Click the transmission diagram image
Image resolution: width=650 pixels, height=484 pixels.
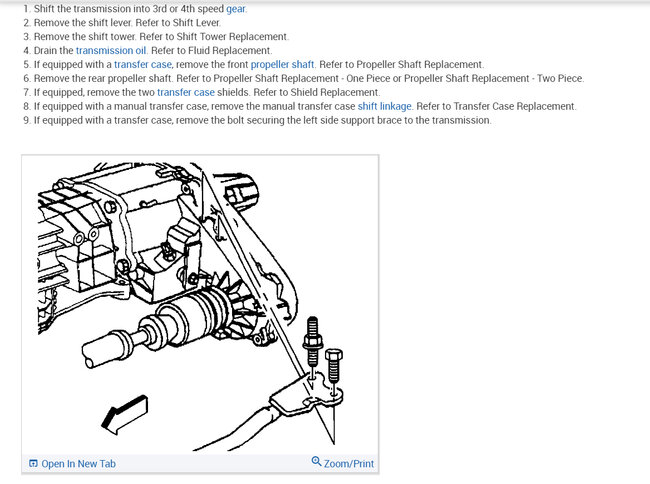tap(200, 305)
